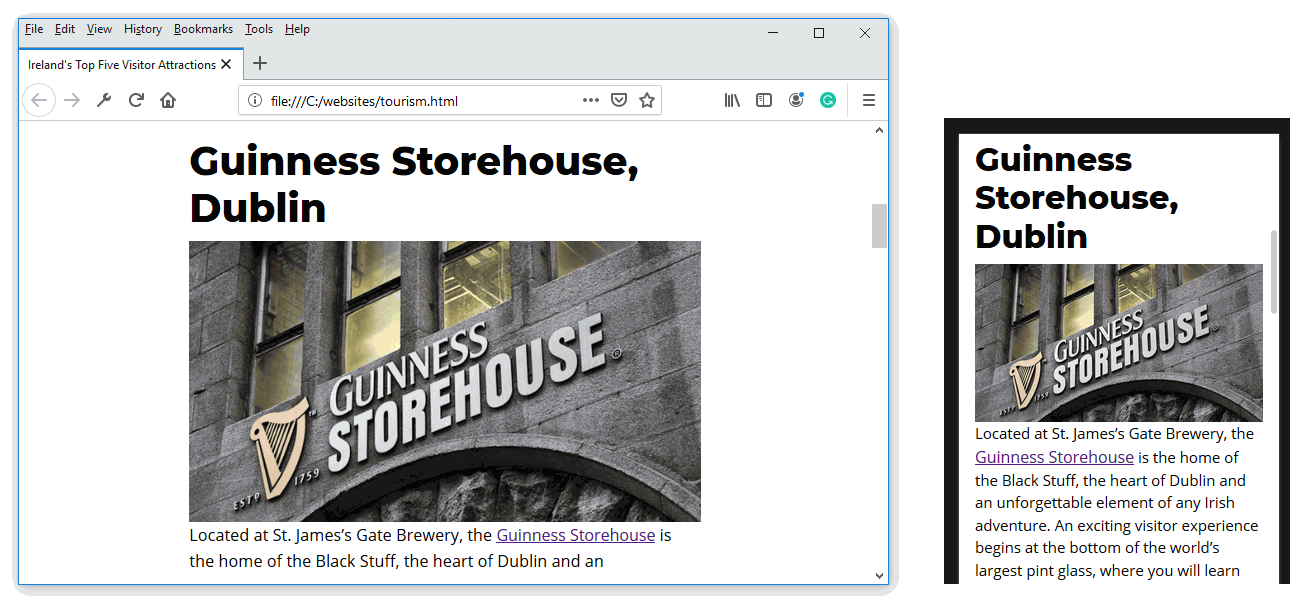
Task: Click the mobile view heading Guinness Storehouse, Dublin
Action: click(1076, 197)
